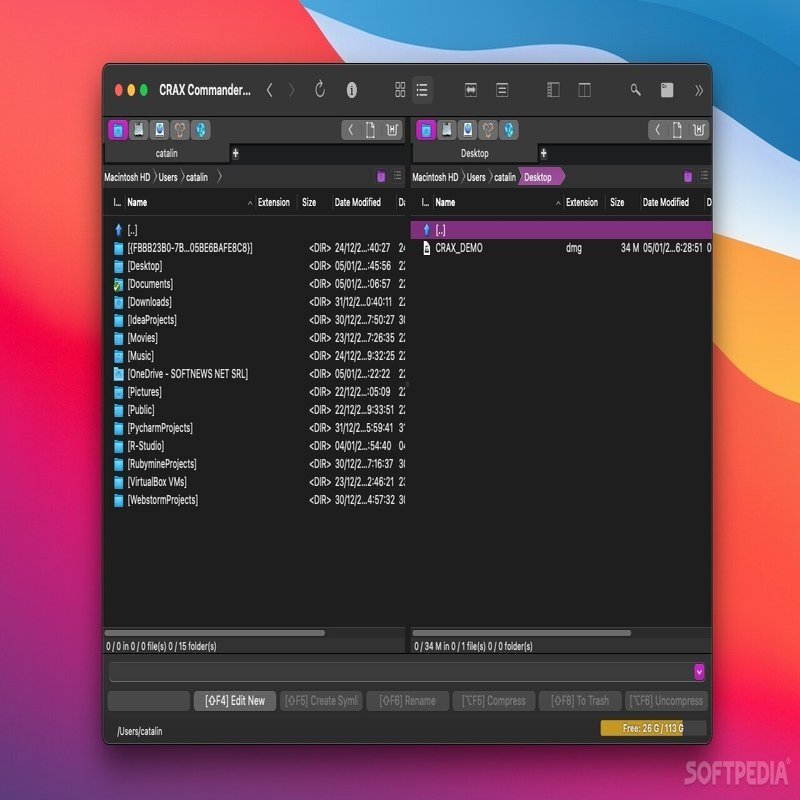This screenshot has width=800, height=800.
Task: Open the file info icon
Action: [x=352, y=90]
